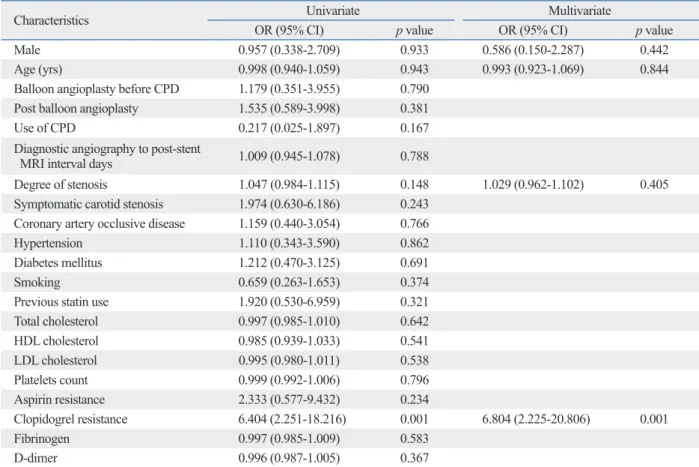Select the 'Total cholesterol' label
Viewport: 699px width, 467px height.
click(56, 321)
